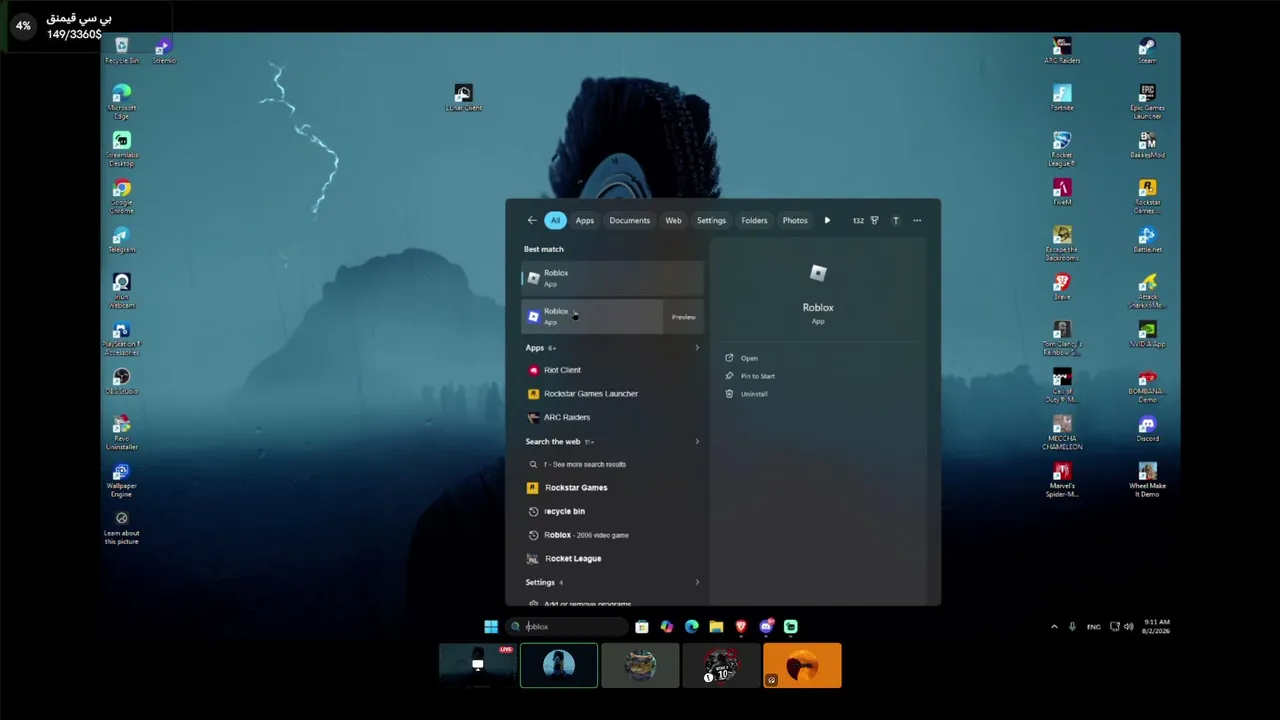Click the volume icon in system tray
Viewport: 1280px width, 720px height.
point(1129,627)
